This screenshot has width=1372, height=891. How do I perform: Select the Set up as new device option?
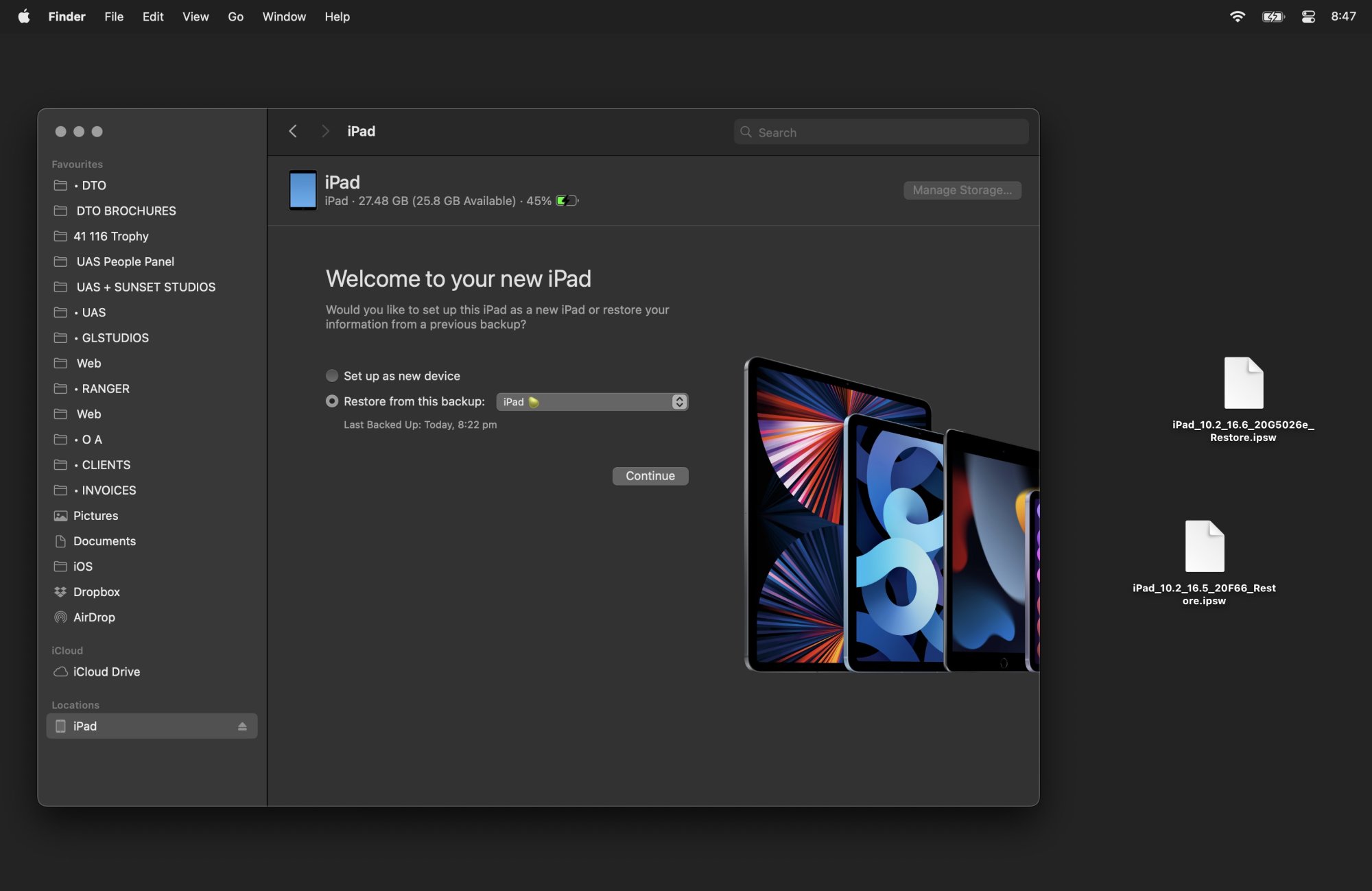[x=332, y=376]
